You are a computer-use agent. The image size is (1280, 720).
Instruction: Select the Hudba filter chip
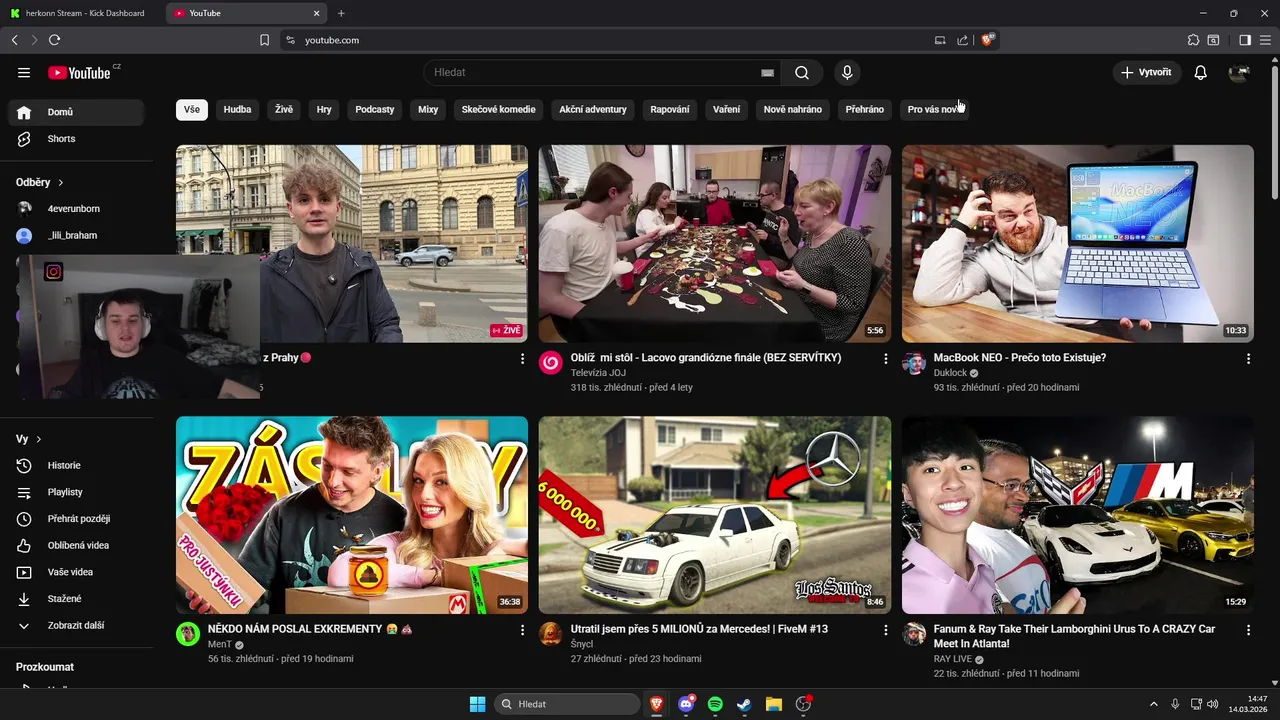tap(238, 109)
